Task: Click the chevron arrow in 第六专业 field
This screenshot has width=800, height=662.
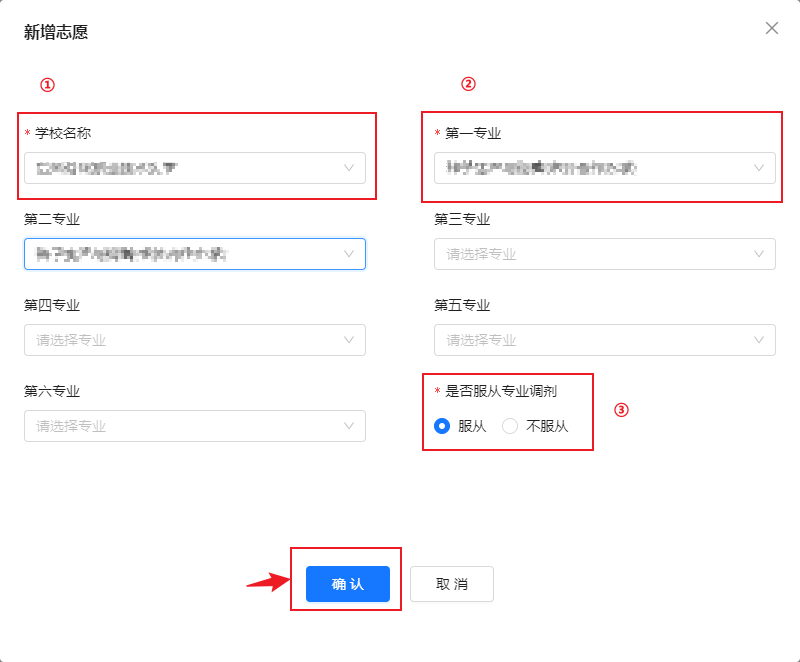Action: [349, 426]
